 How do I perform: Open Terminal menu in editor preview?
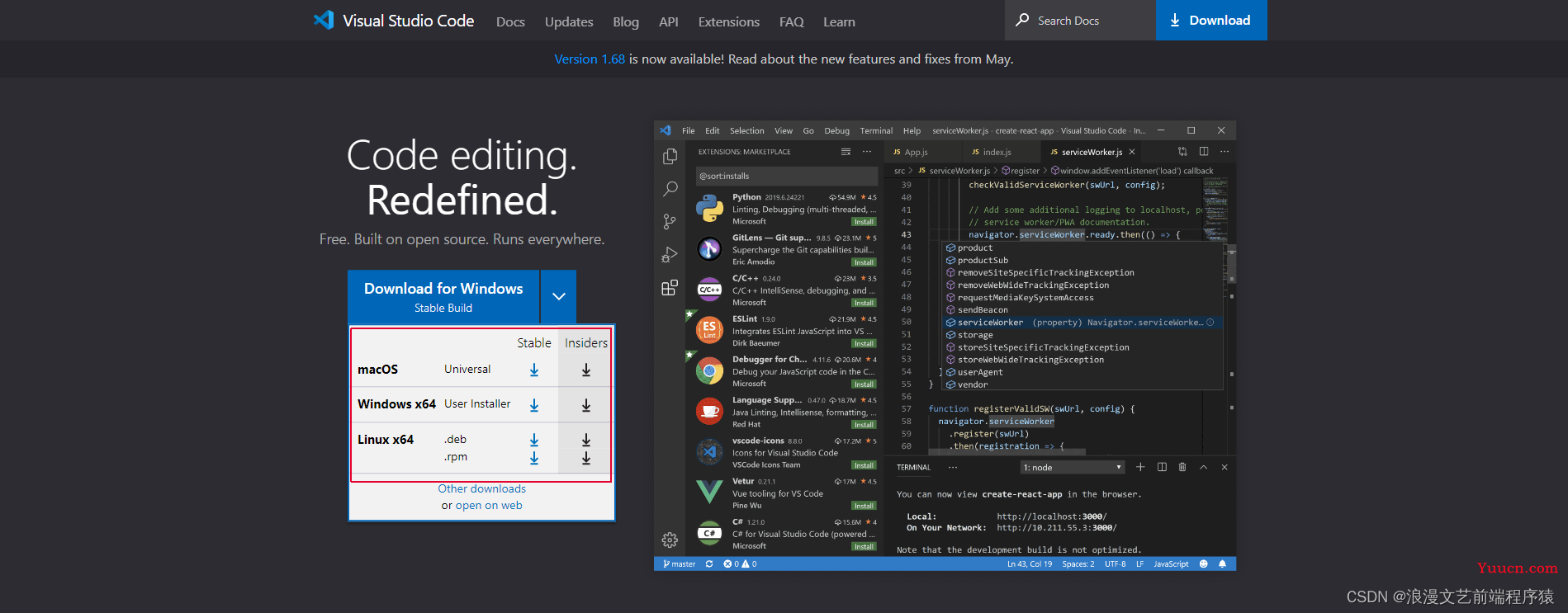pos(876,131)
